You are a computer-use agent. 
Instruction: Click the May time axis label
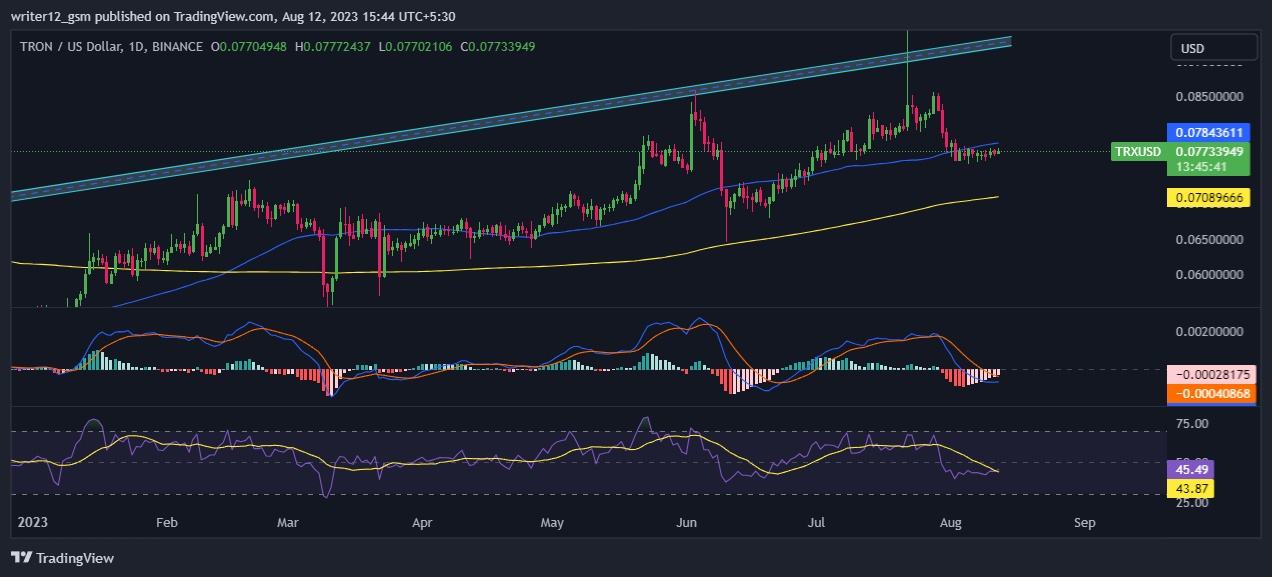click(552, 522)
